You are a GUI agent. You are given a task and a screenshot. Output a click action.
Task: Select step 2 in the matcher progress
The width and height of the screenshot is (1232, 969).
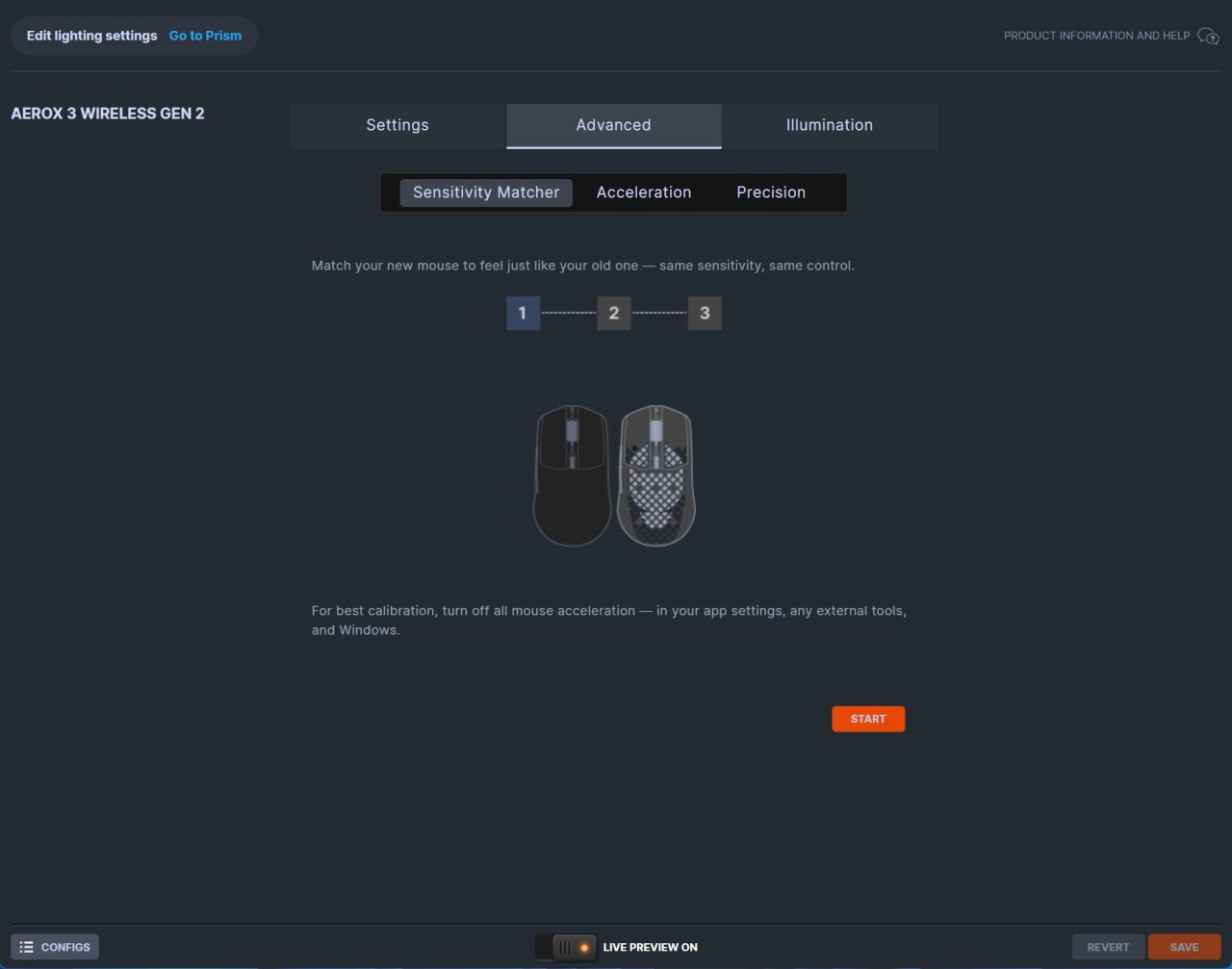click(x=614, y=313)
